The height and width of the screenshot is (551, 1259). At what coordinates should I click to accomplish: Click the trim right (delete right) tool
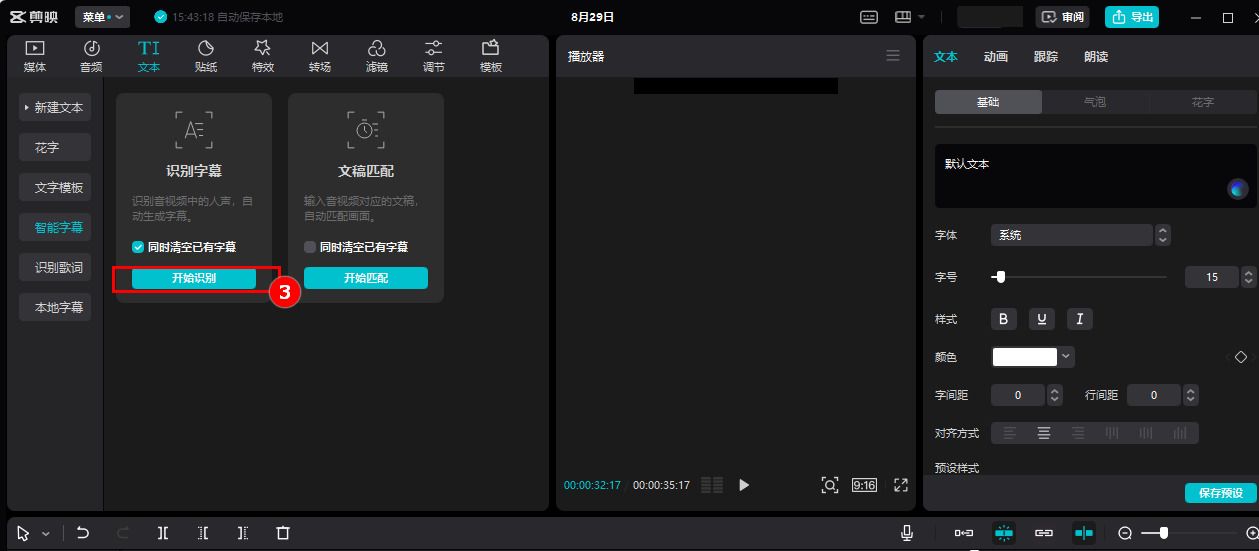pyautogui.click(x=243, y=534)
